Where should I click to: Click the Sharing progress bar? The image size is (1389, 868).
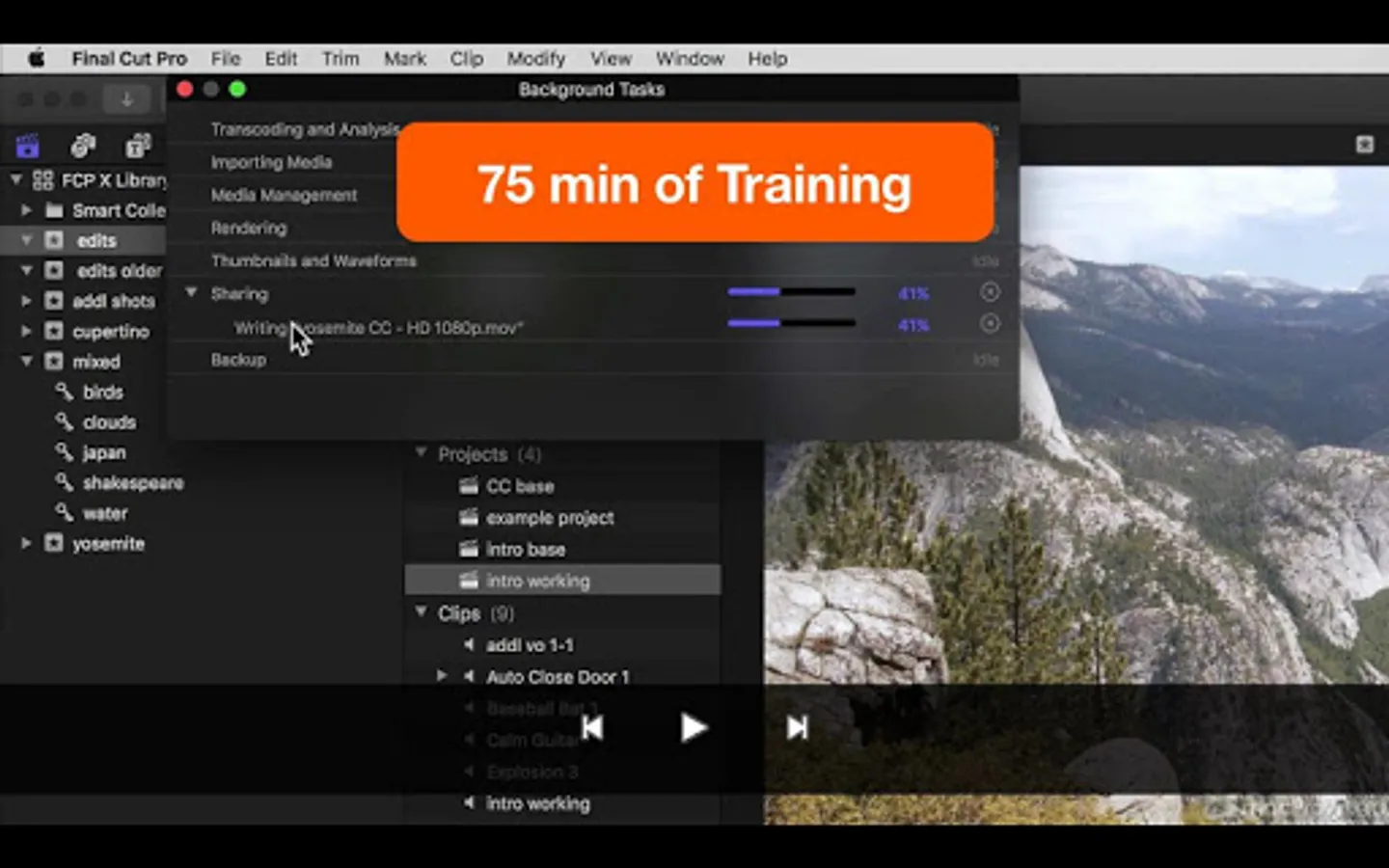point(792,291)
